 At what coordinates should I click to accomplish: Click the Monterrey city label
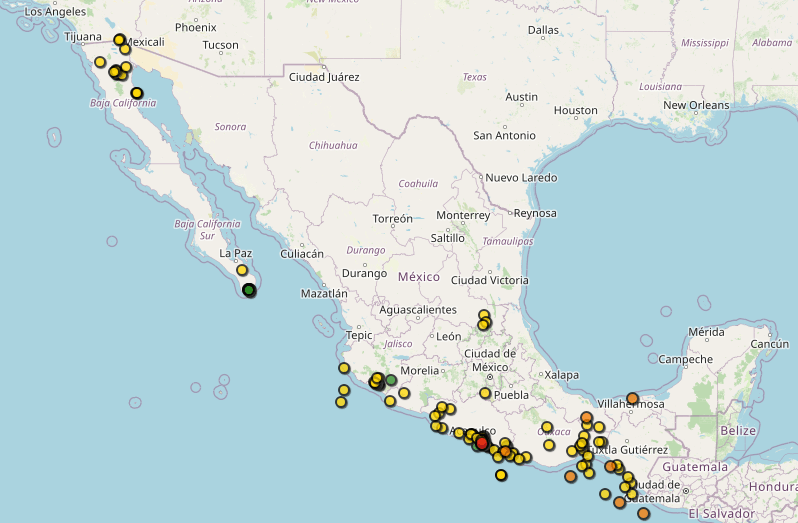[463, 215]
